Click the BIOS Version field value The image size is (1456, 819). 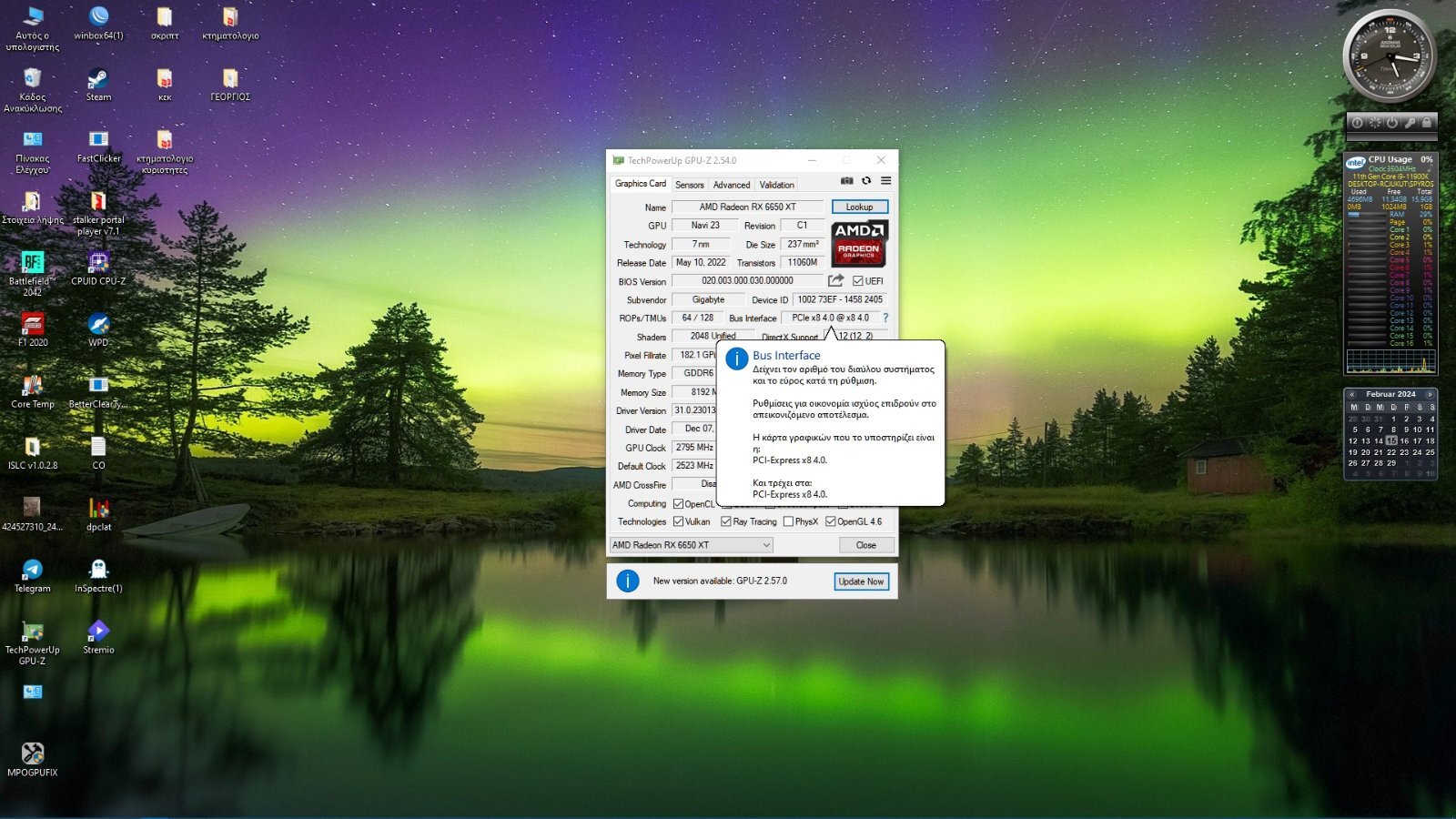(x=747, y=280)
